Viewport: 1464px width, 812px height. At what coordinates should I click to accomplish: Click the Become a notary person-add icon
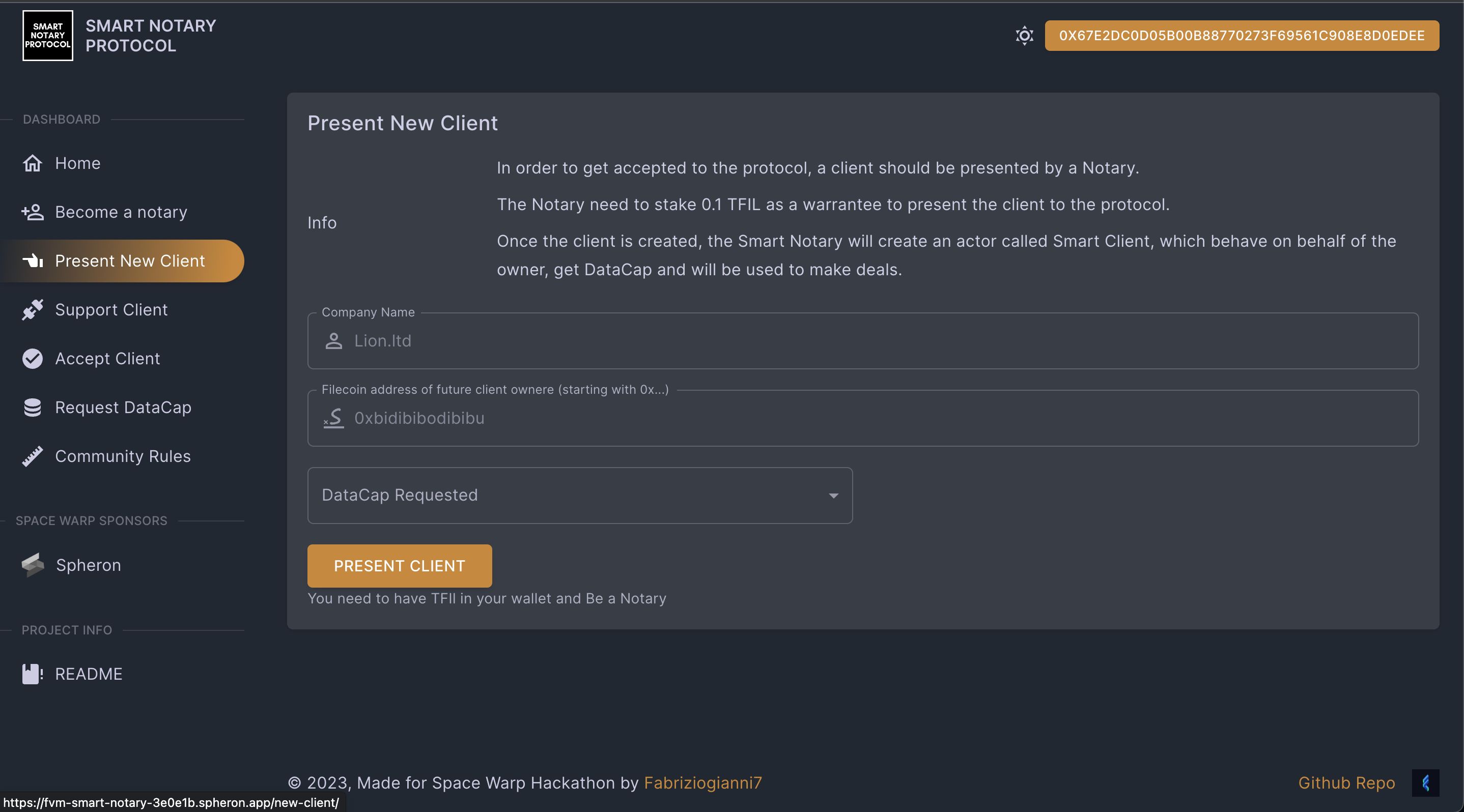pyautogui.click(x=33, y=212)
